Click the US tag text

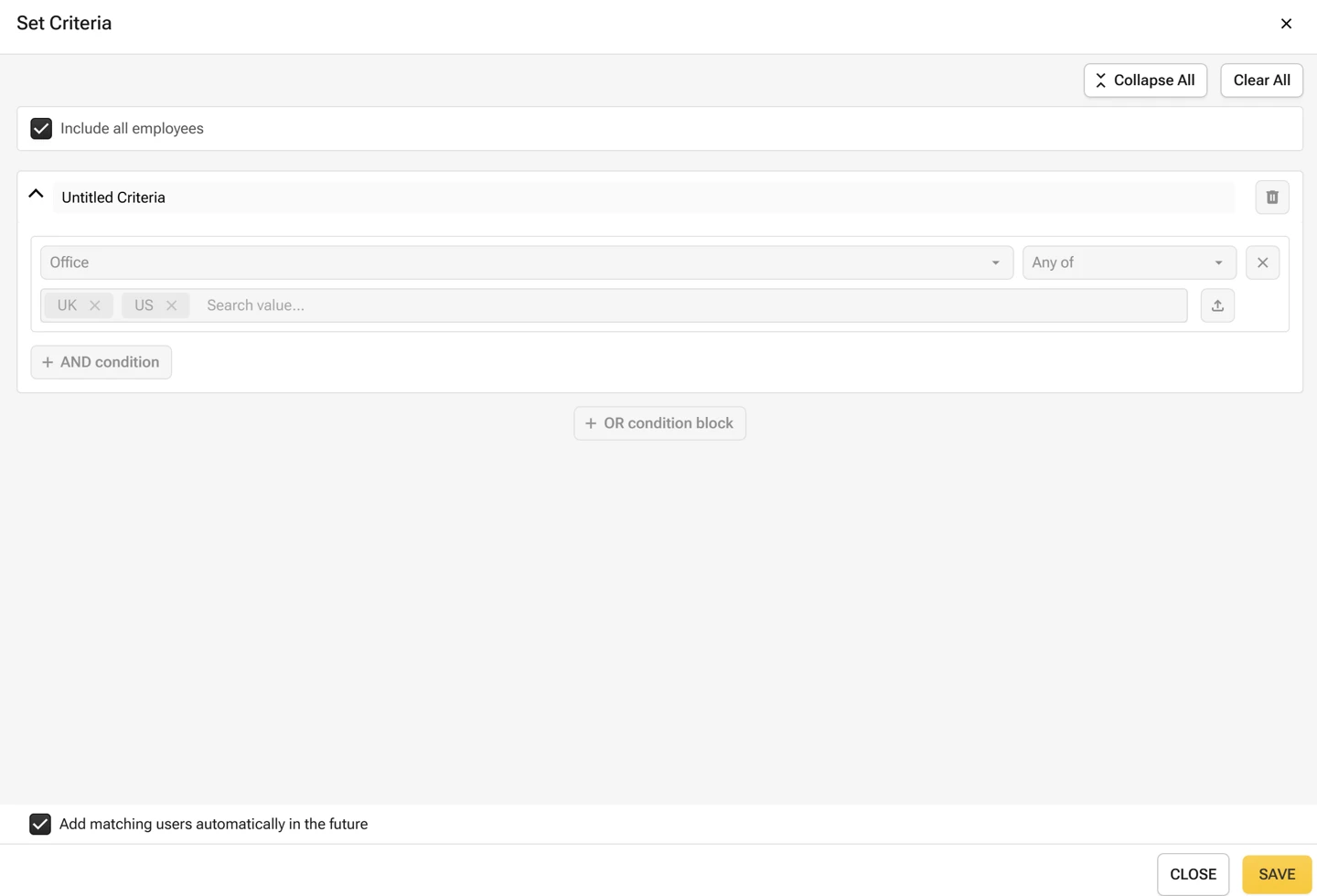click(144, 305)
